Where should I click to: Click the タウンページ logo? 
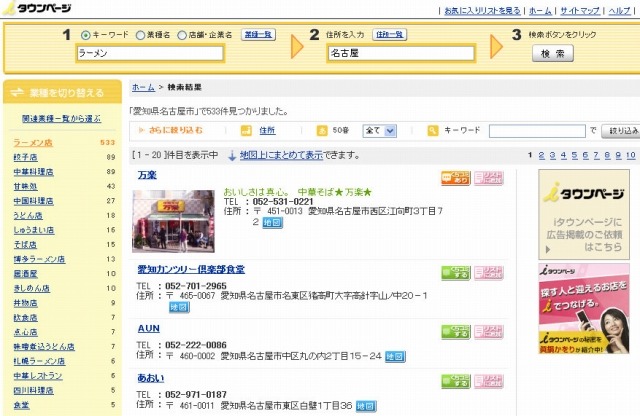point(38,8)
